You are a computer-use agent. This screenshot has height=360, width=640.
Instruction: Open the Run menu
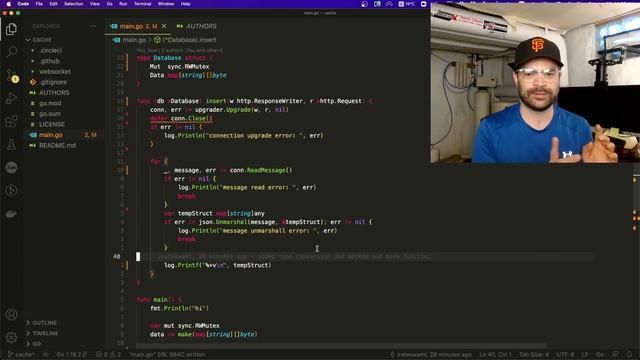[123, 4]
